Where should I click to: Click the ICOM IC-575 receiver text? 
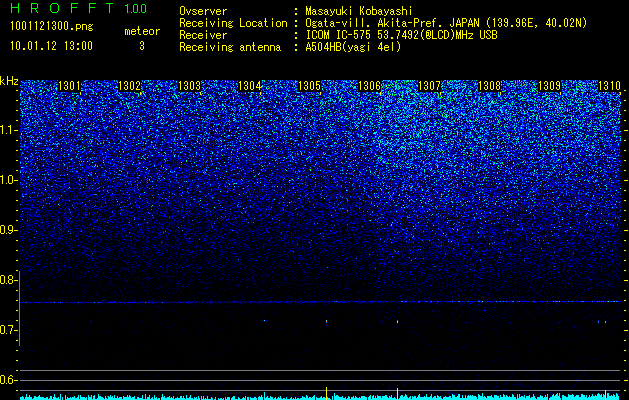(401, 35)
